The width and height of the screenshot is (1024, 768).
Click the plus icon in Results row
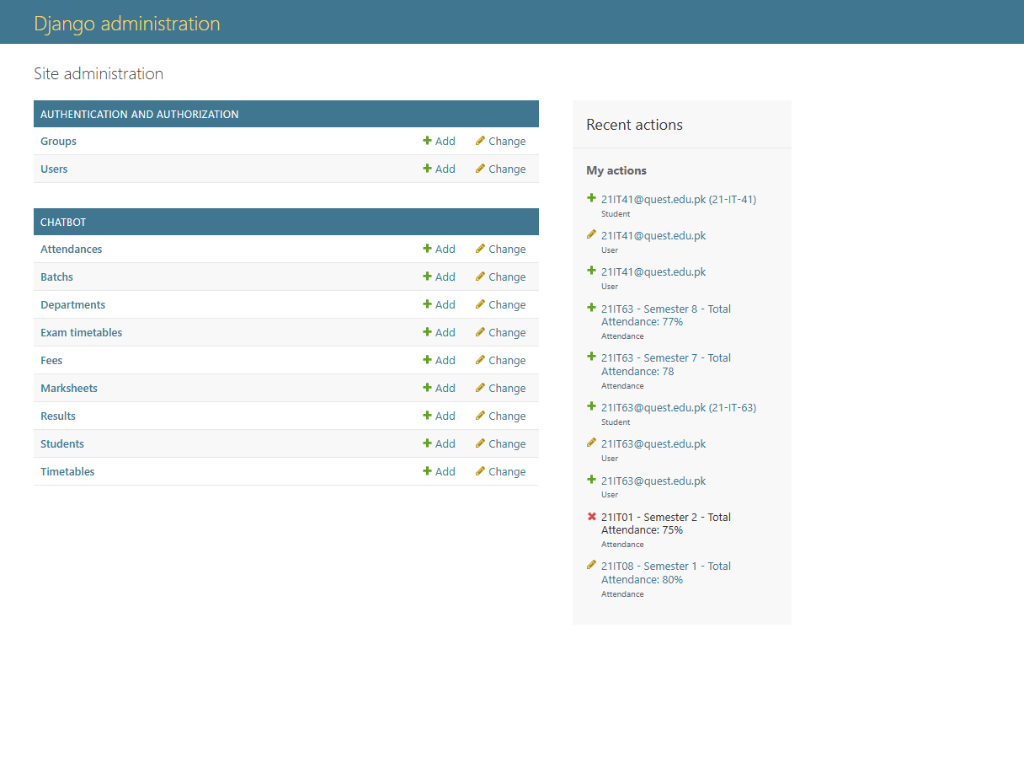428,416
